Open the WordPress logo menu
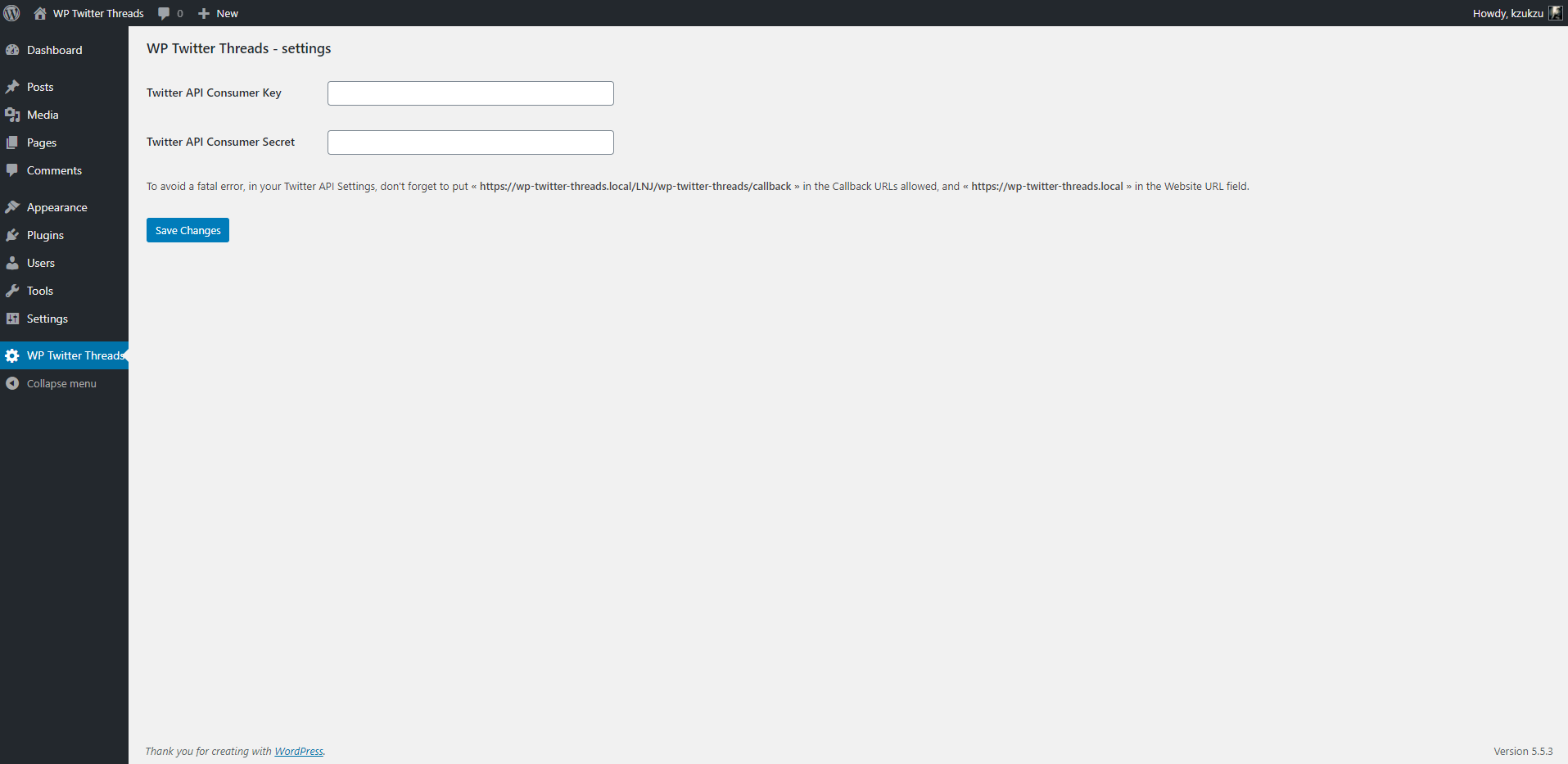The width and height of the screenshot is (1568, 764). coord(12,13)
